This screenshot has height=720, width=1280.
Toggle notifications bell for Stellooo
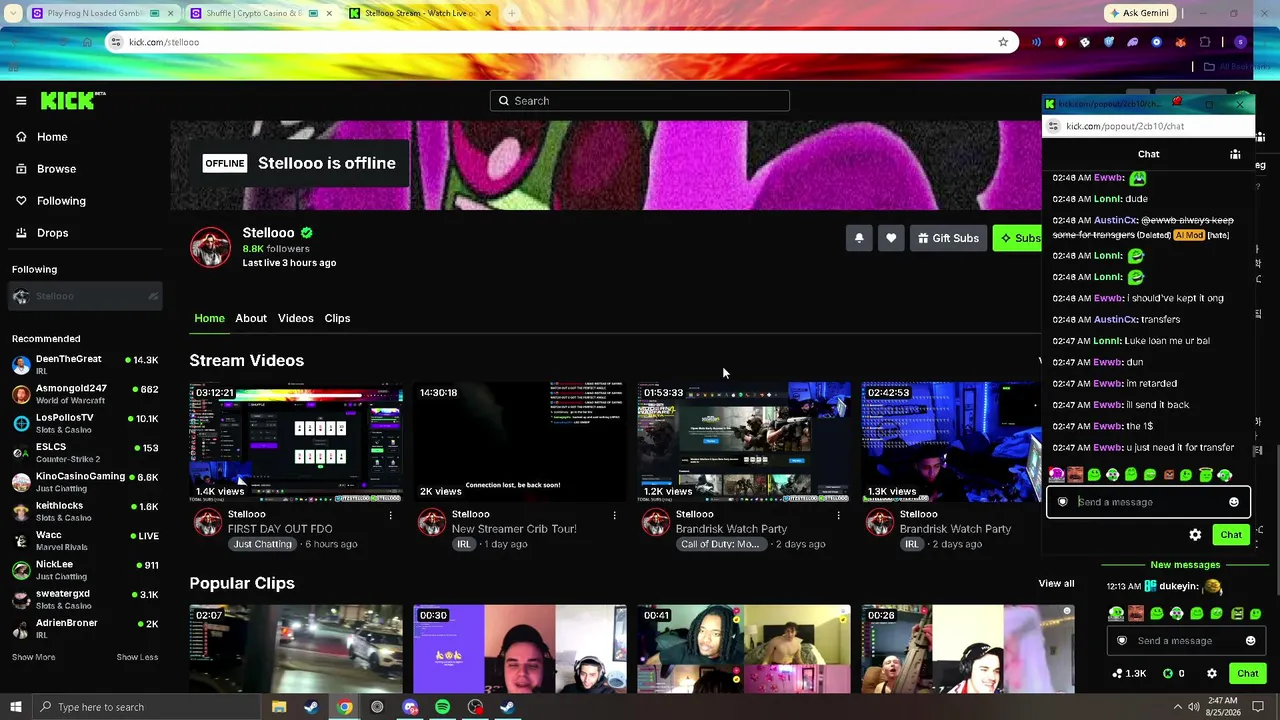859,238
